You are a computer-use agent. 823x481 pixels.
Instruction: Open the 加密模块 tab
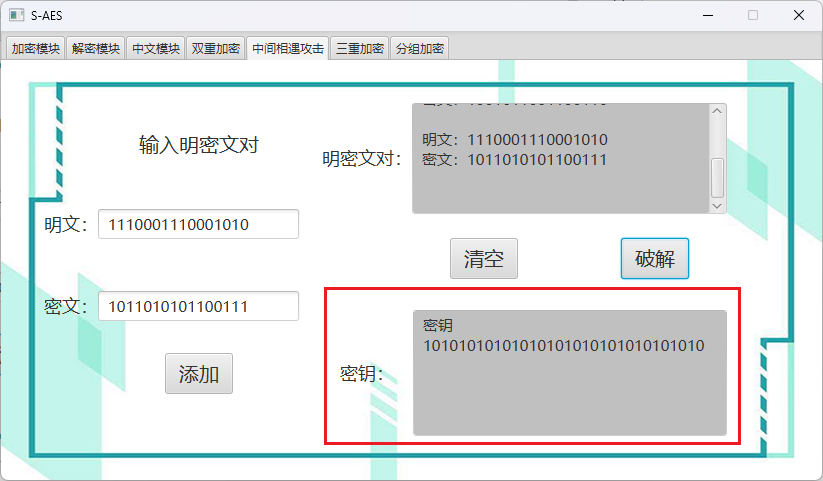(35, 49)
